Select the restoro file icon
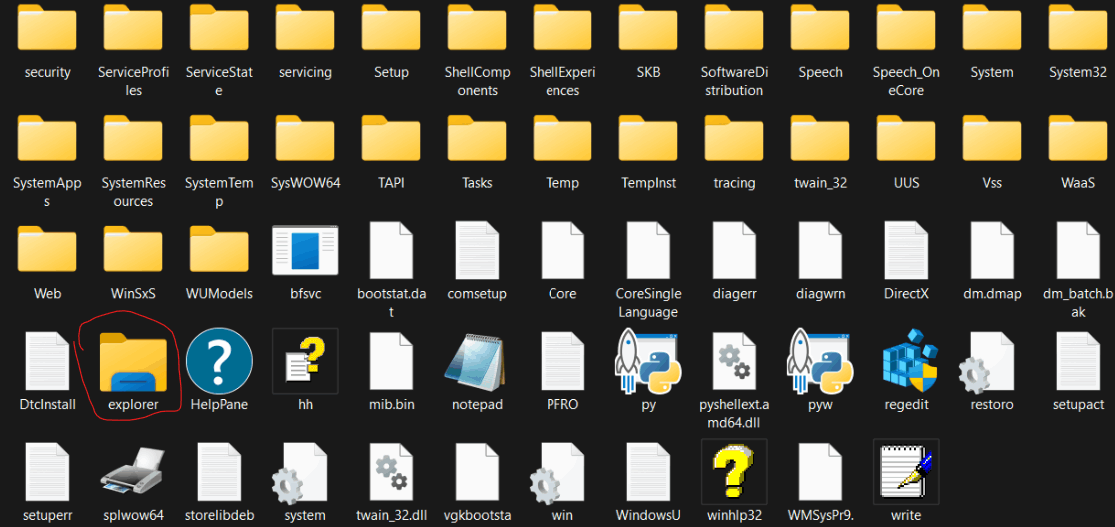 pyautogui.click(x=991, y=363)
